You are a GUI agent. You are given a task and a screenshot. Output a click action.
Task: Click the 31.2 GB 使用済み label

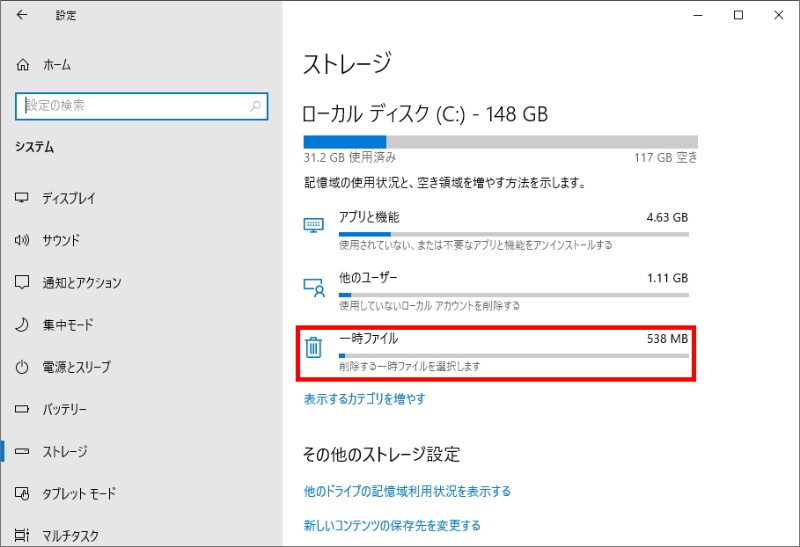(x=350, y=157)
